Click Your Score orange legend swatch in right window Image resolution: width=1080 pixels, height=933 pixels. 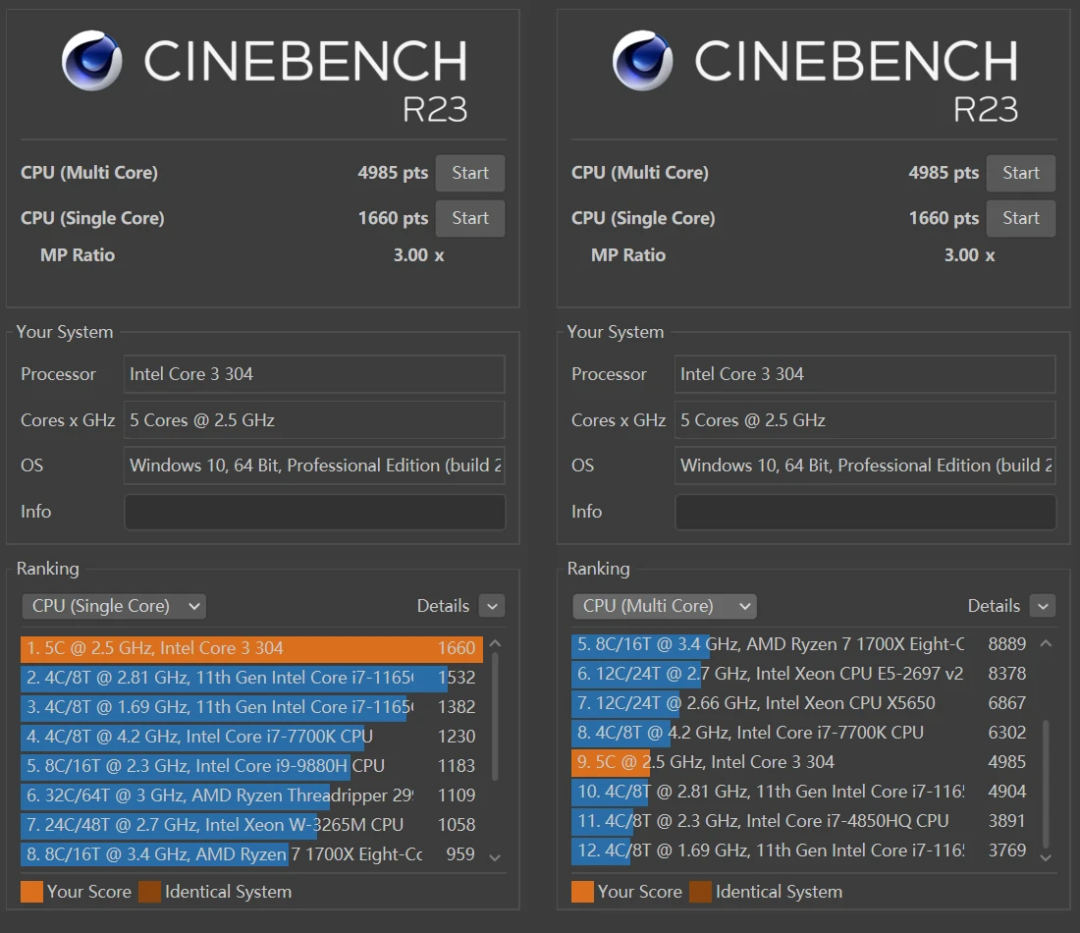(583, 892)
